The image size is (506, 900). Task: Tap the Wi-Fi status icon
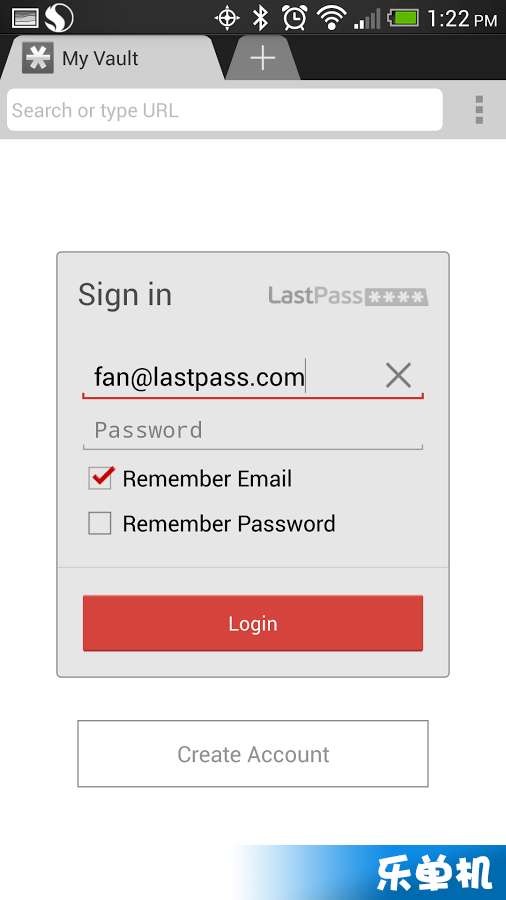tap(331, 18)
